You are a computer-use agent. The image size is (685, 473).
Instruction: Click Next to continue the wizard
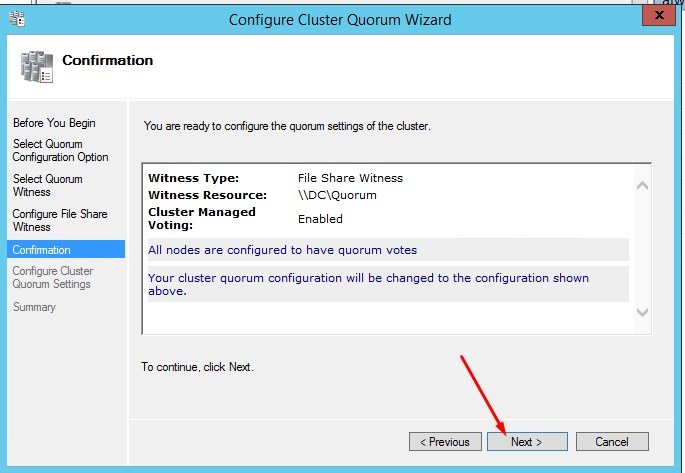527,441
